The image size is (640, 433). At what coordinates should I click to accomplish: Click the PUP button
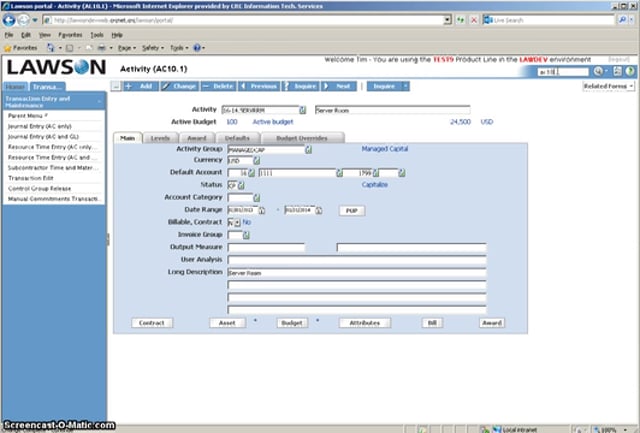(352, 211)
